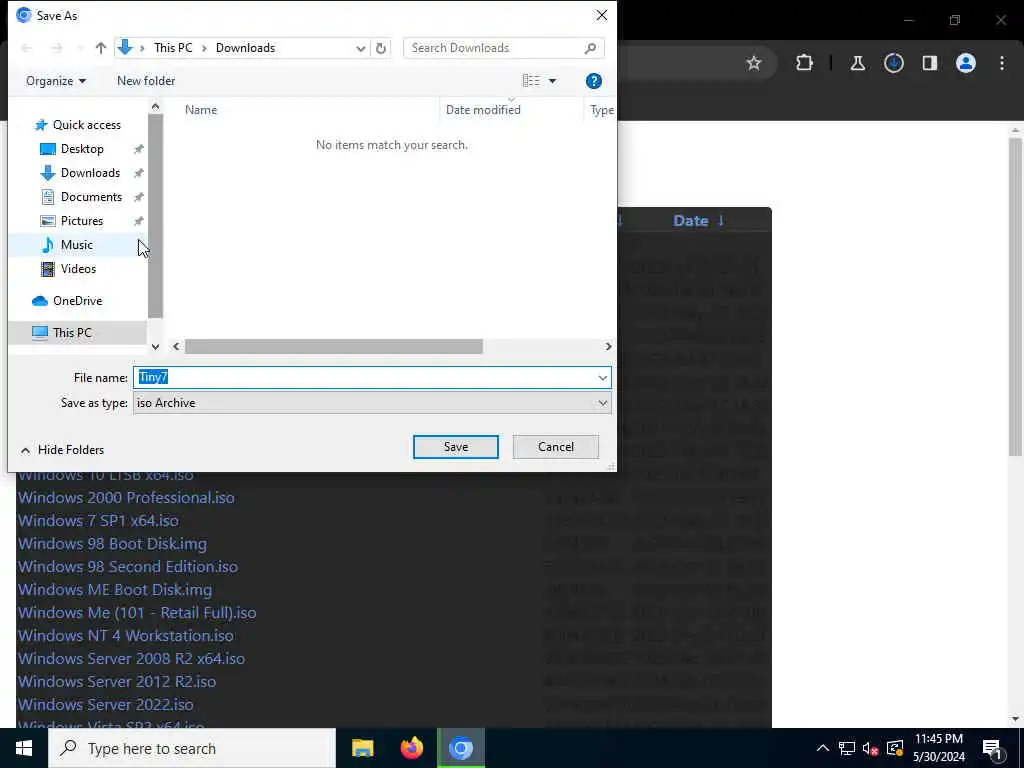Open Chrome profile avatar
Image resolution: width=1024 pixels, height=768 pixels.
(x=966, y=63)
